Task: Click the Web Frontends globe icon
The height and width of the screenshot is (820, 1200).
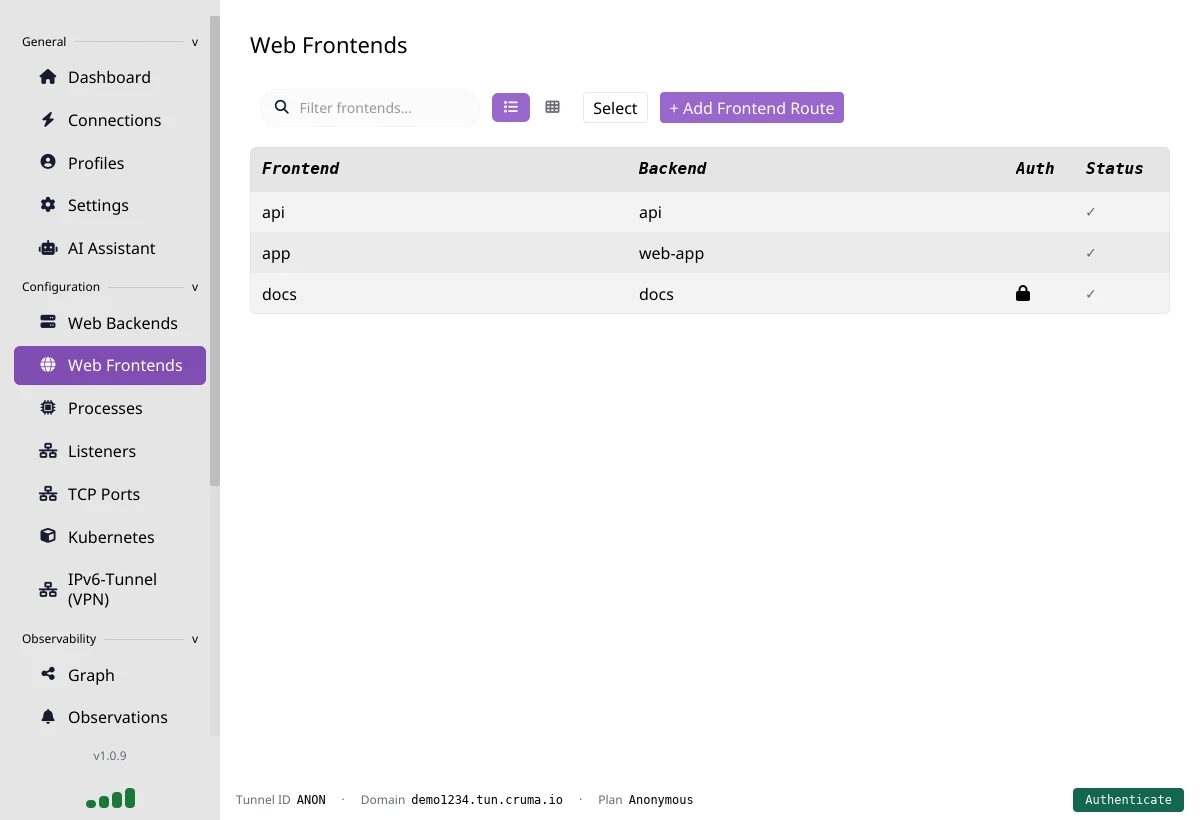Action: 48,365
